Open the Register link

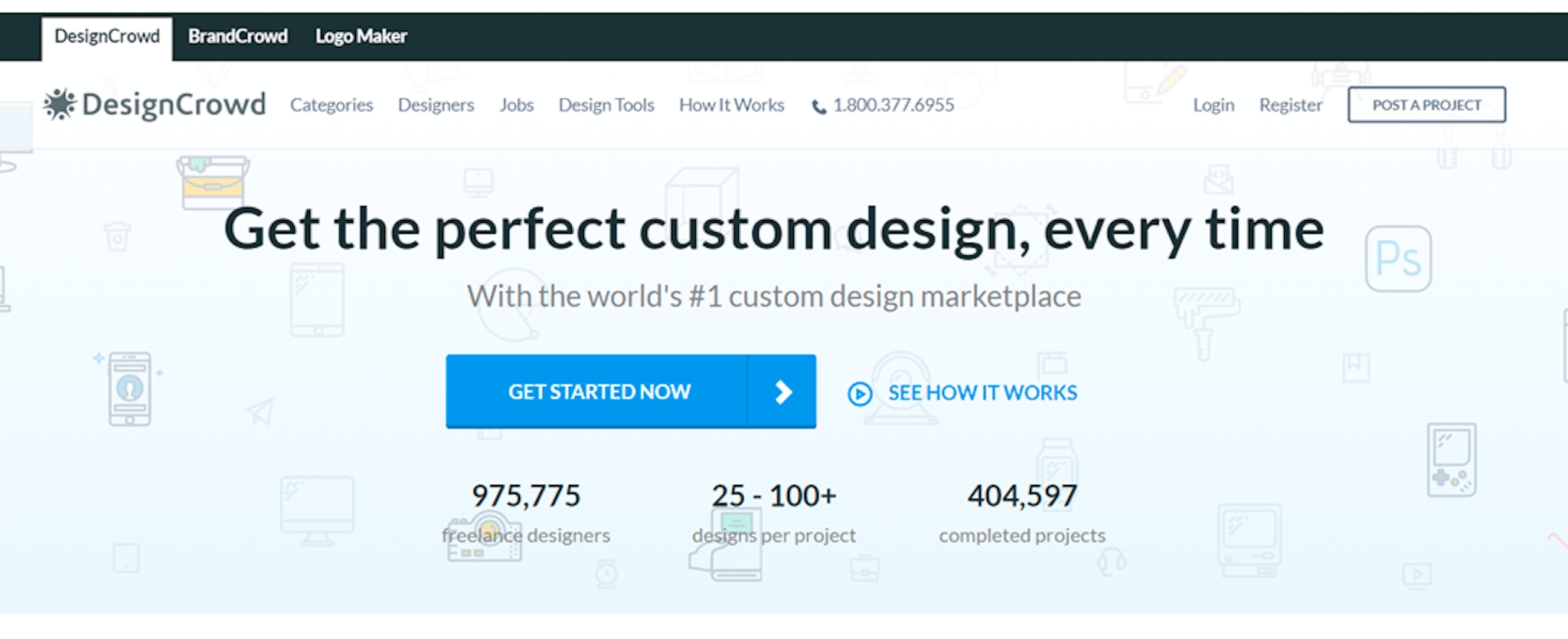point(1291,105)
